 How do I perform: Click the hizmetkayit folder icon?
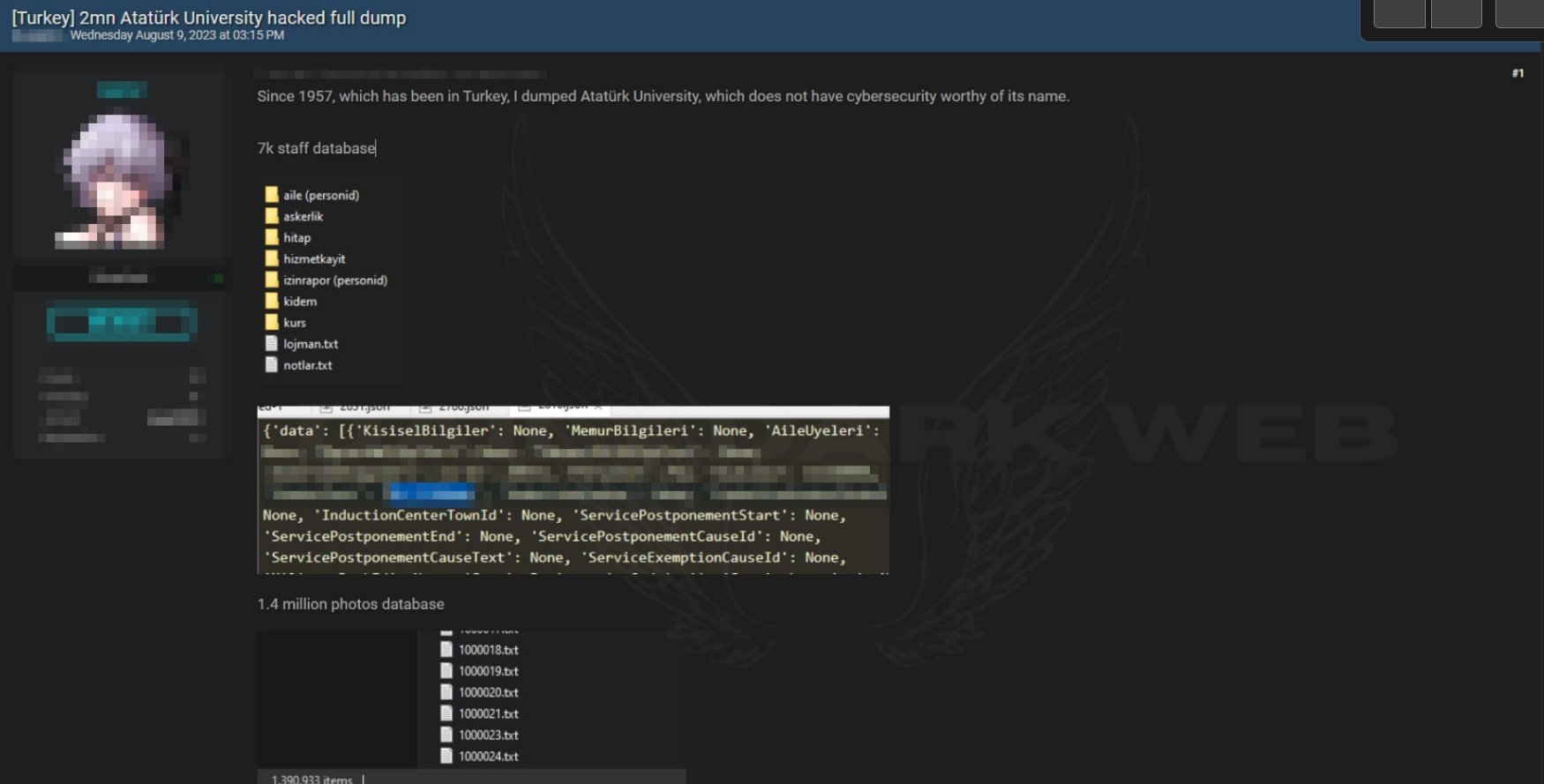pyautogui.click(x=272, y=258)
